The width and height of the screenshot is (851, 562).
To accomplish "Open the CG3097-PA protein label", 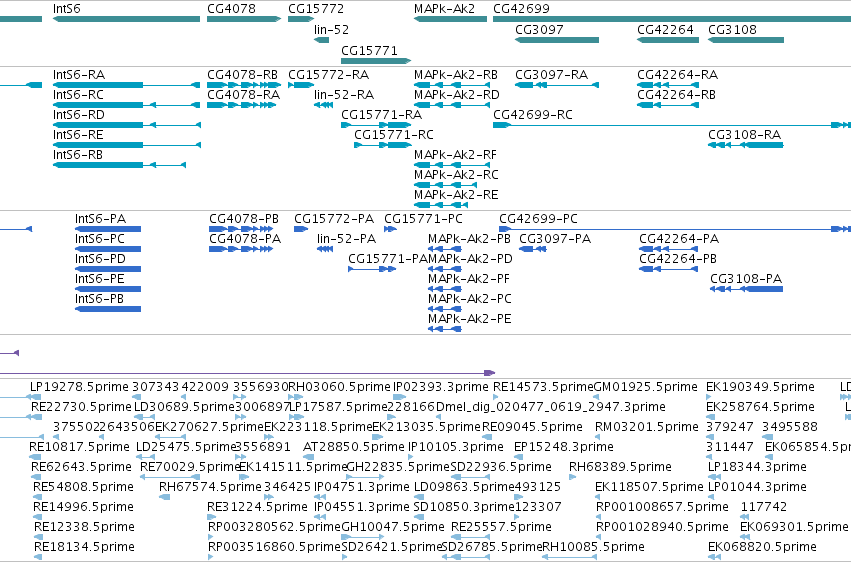I will (555, 239).
